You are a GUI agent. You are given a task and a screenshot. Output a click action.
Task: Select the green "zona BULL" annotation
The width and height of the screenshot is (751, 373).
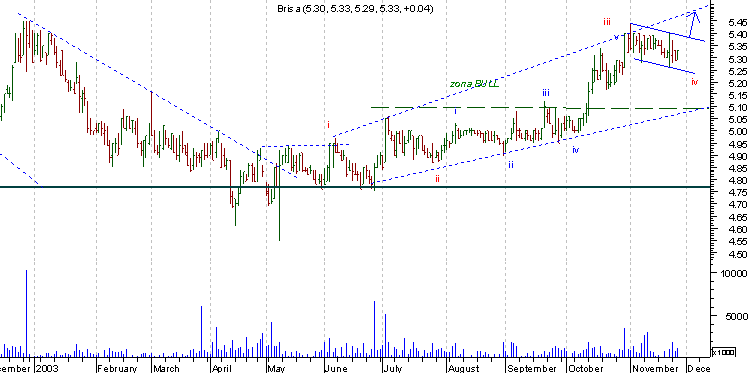coord(474,83)
